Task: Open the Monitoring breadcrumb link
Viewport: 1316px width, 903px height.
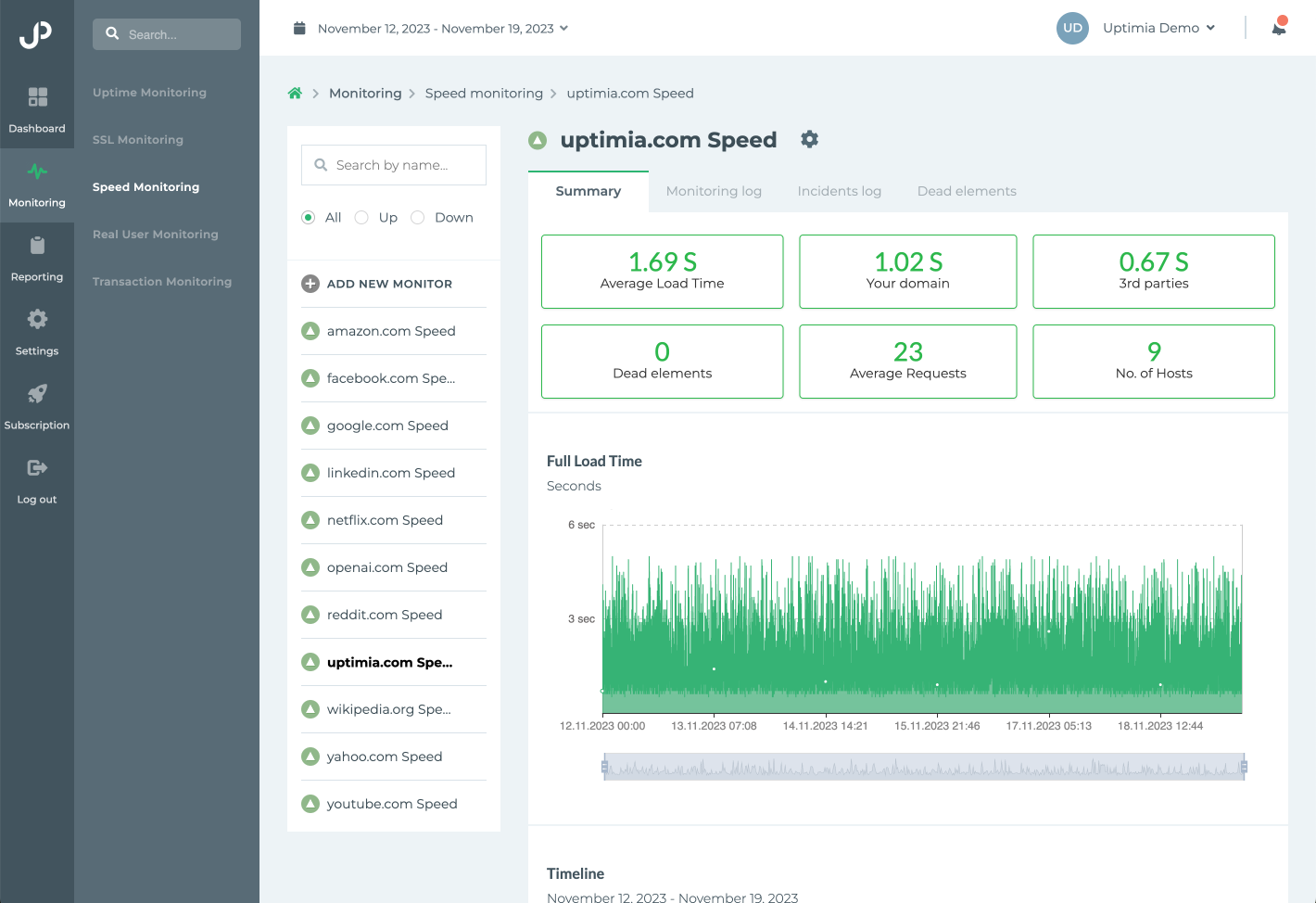Action: (x=365, y=93)
